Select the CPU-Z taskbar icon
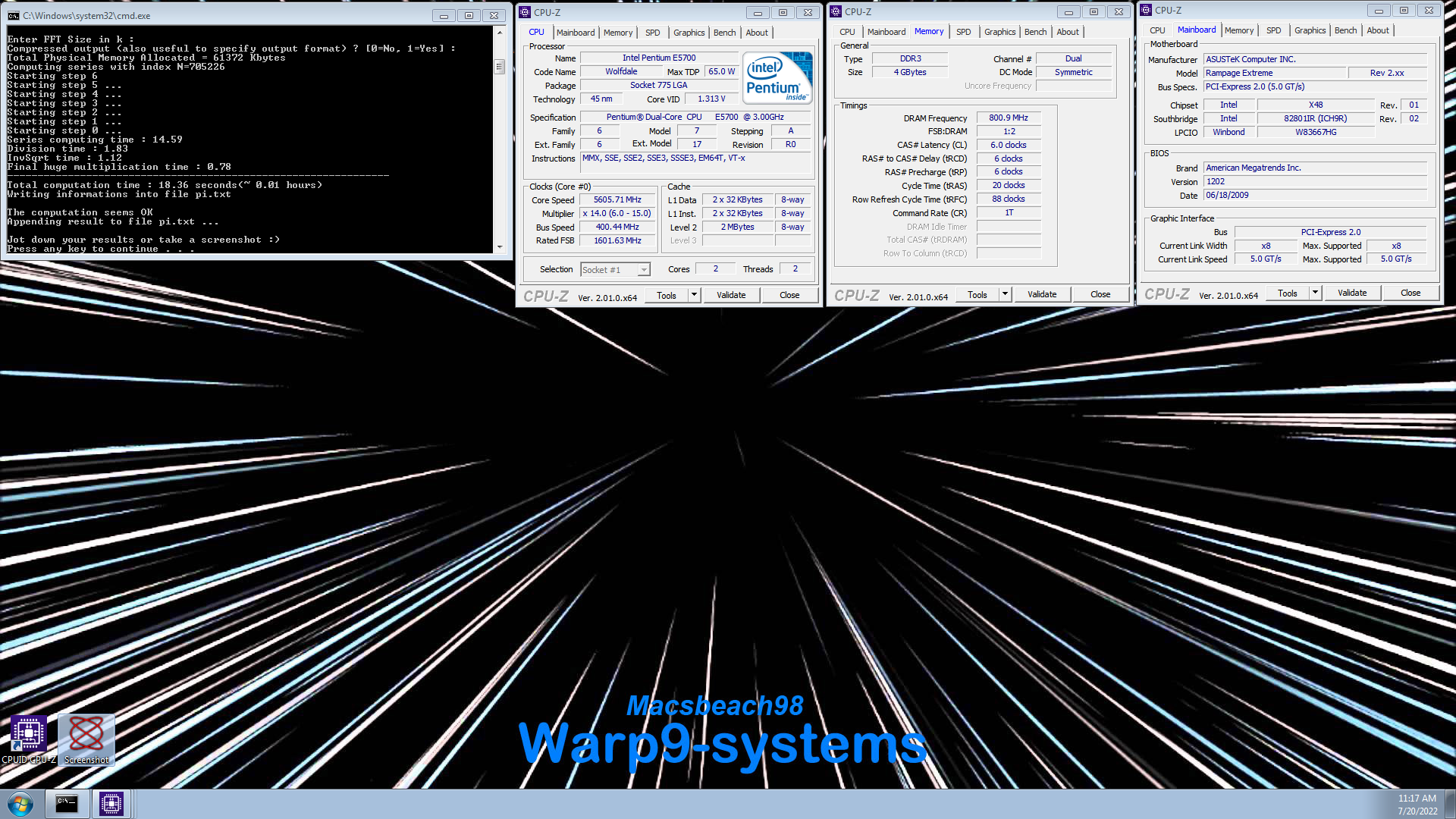Screen dimensions: 1456x819 click(x=111, y=804)
